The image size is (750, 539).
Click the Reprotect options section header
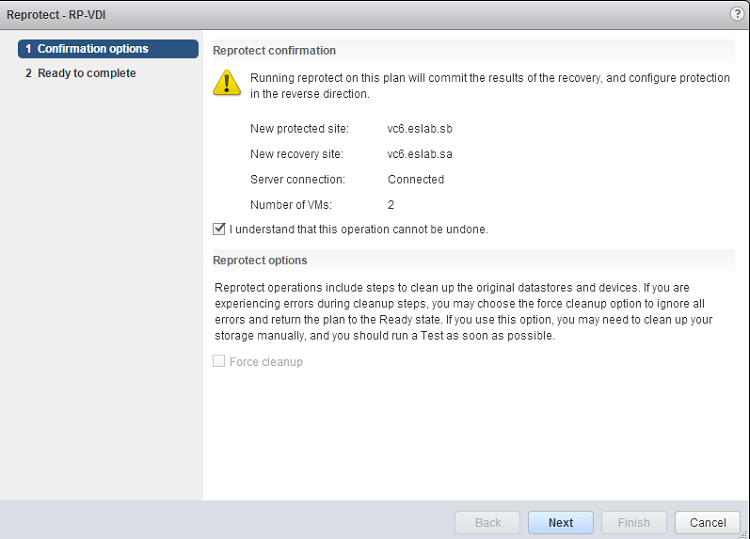(x=260, y=260)
